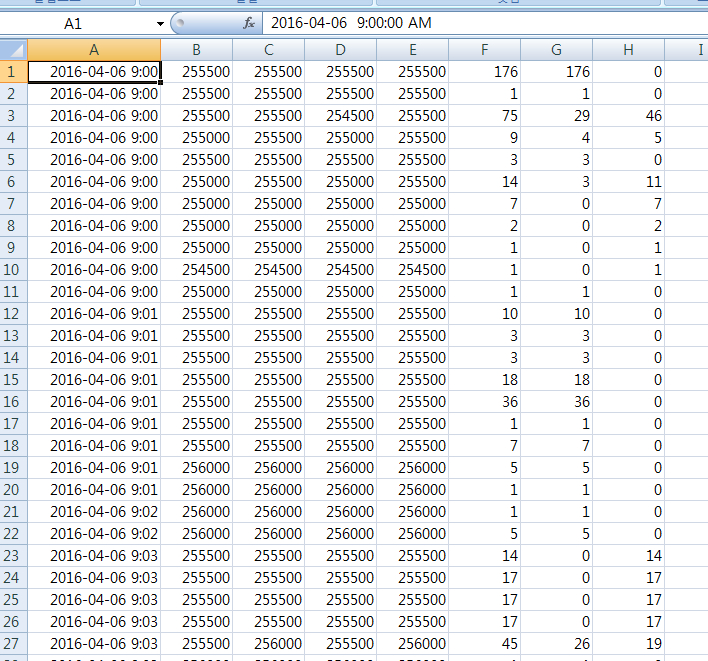Click the Select All corner triangle
Image resolution: width=708 pixels, height=661 pixels.
(x=13, y=49)
